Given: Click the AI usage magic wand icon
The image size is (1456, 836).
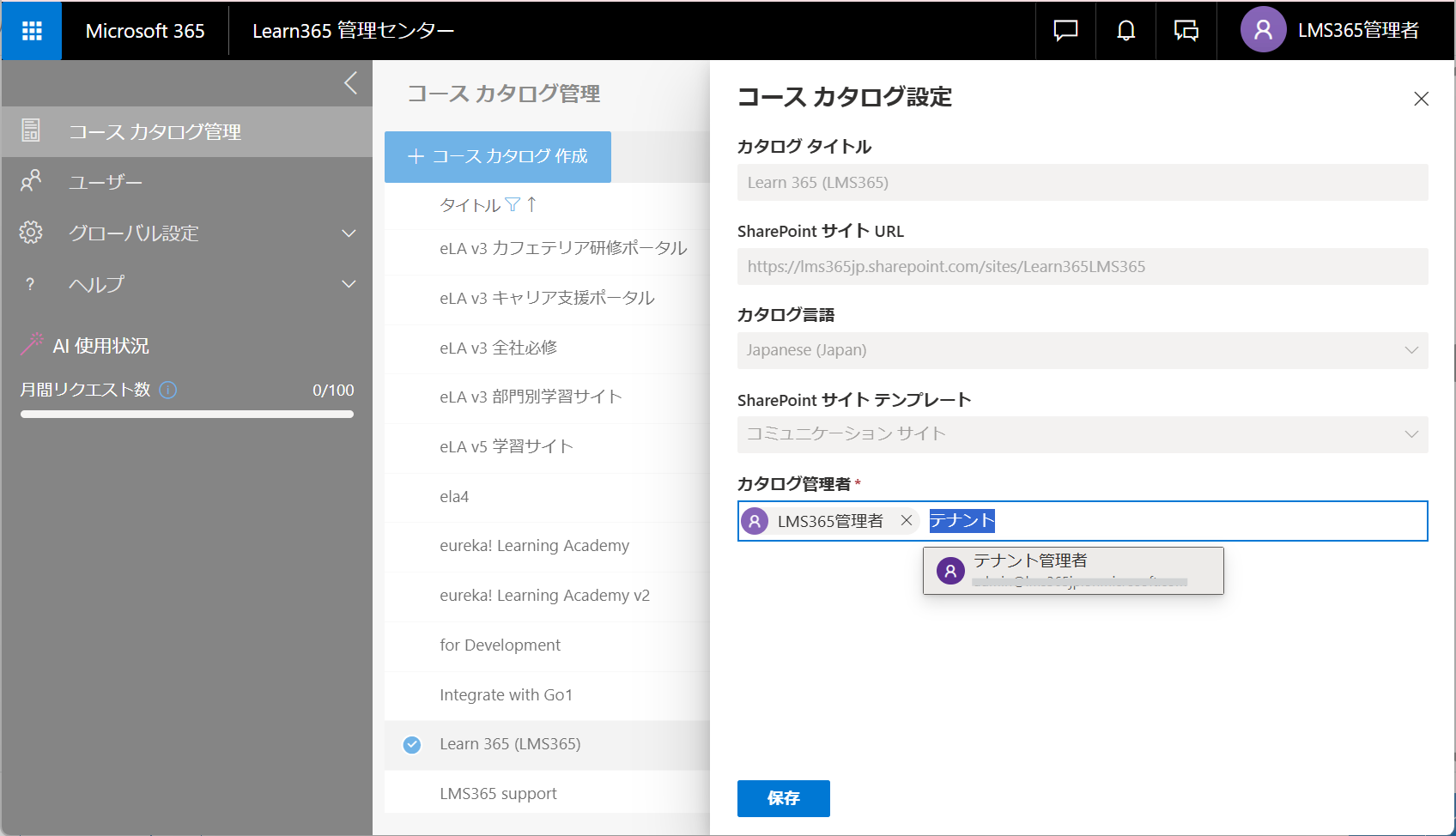Looking at the screenshot, I should [x=32, y=344].
